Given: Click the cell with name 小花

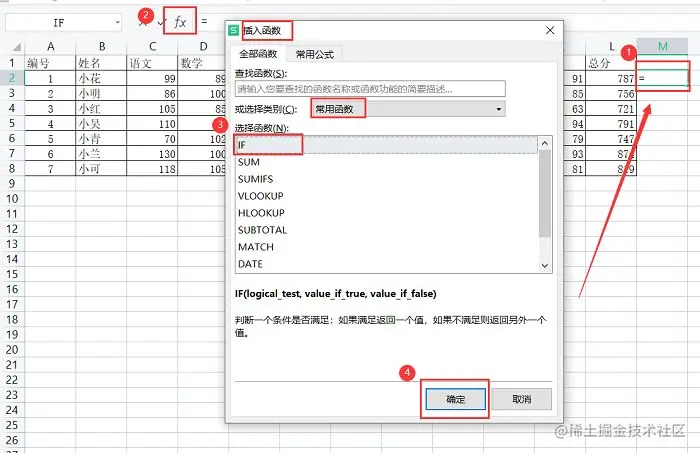Looking at the screenshot, I should 101,79.
